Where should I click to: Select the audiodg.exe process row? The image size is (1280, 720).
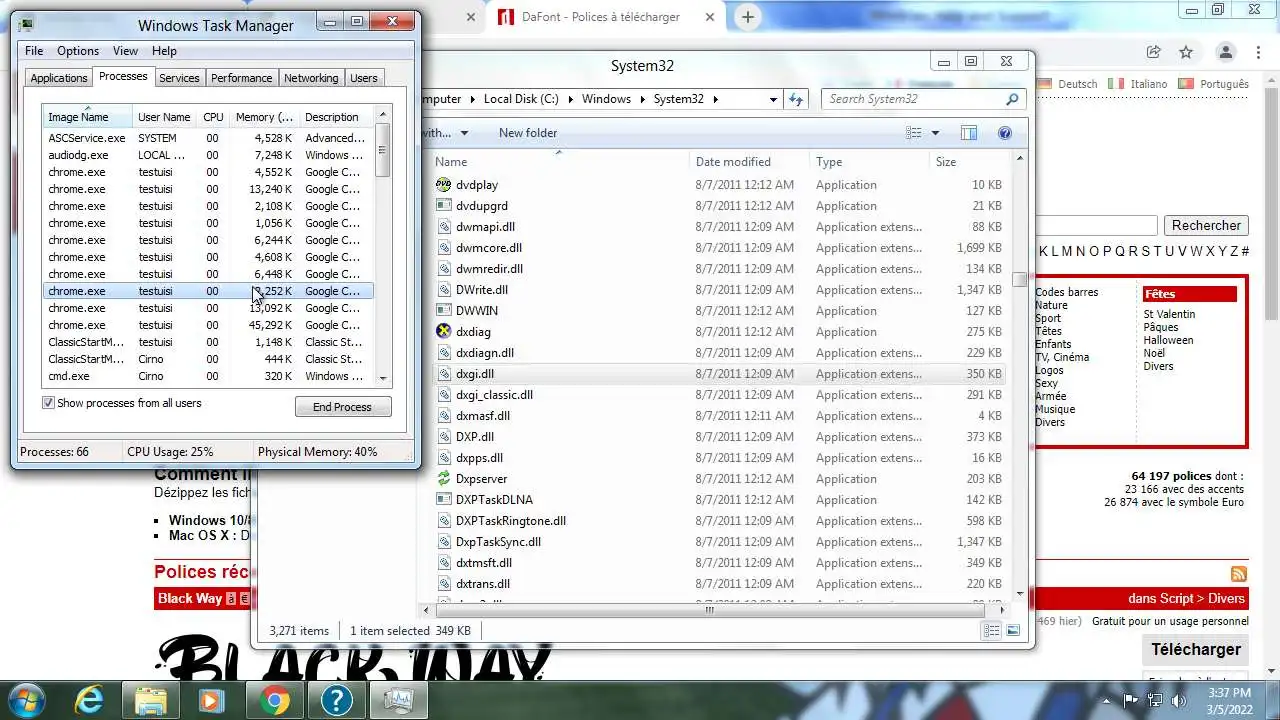(208, 155)
